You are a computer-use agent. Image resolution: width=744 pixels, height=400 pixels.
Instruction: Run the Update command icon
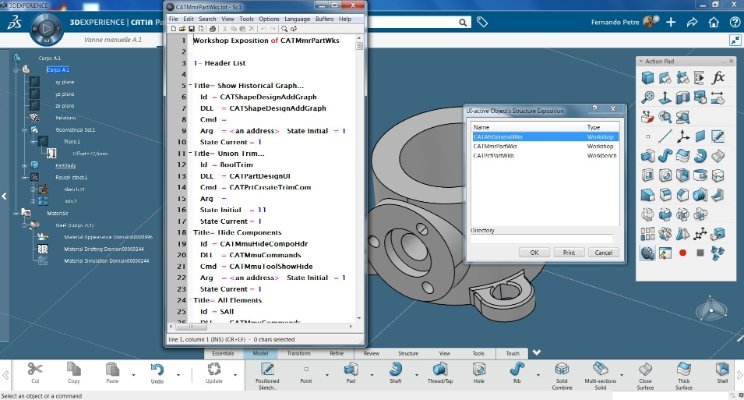click(x=214, y=369)
